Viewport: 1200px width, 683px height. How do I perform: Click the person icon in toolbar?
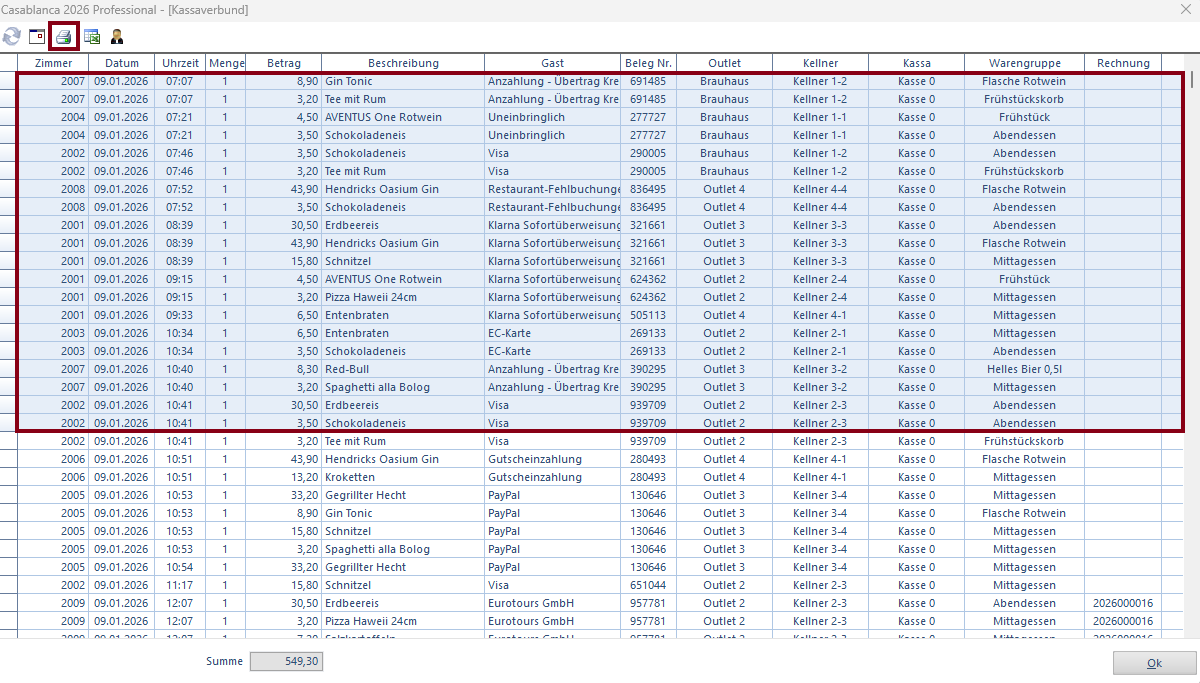click(x=117, y=37)
